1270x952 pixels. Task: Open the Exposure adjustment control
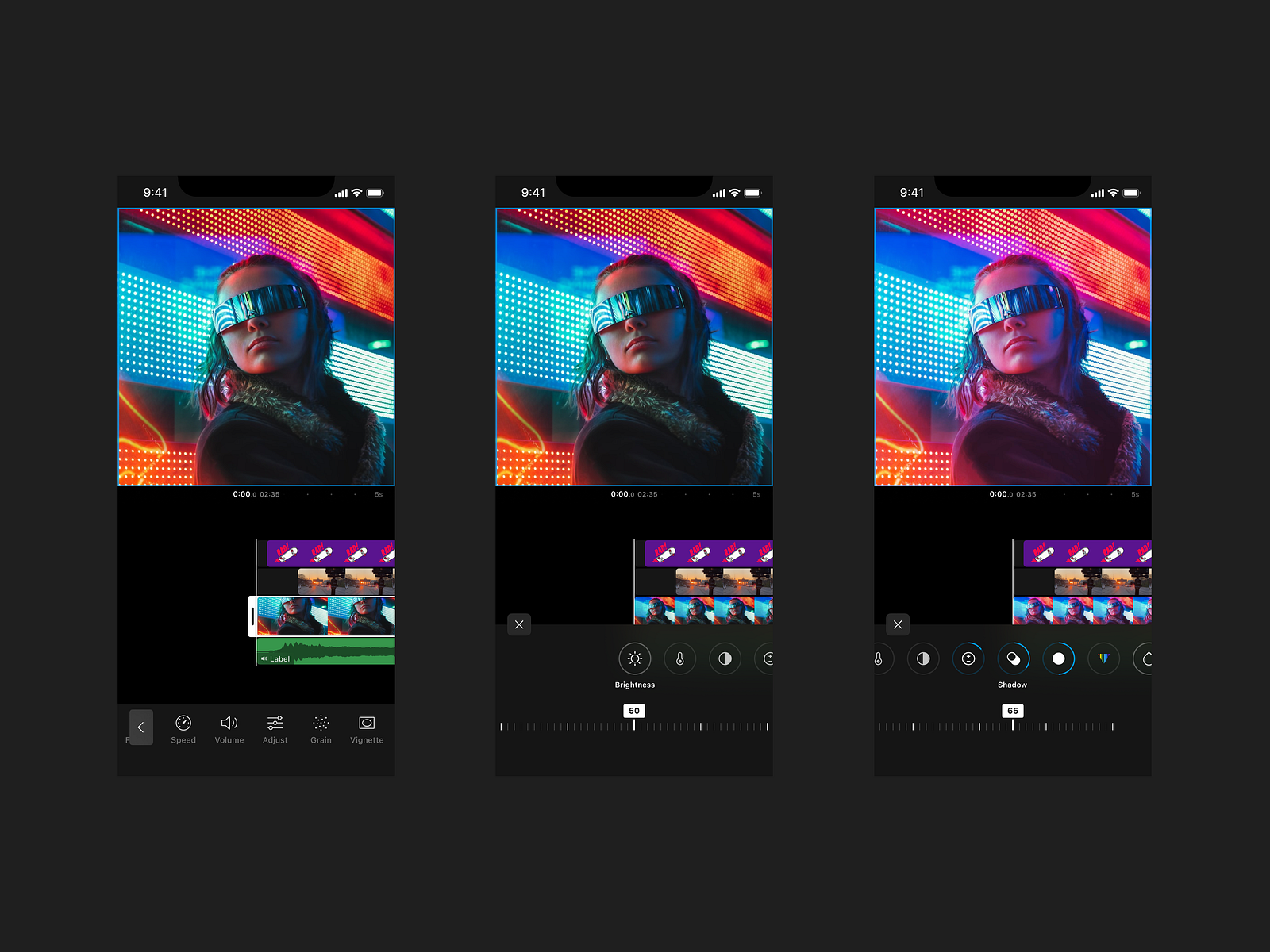pos(968,658)
